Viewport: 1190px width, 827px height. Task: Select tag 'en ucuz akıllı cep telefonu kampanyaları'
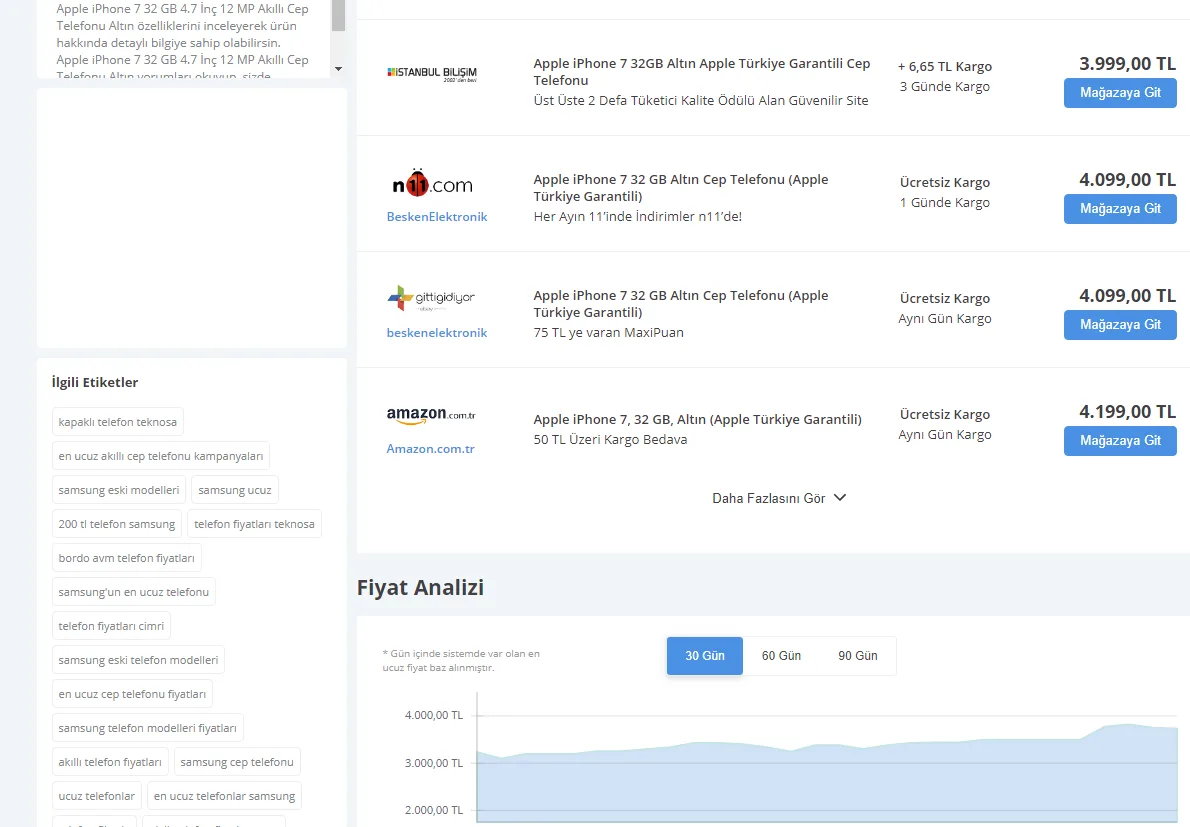point(161,456)
